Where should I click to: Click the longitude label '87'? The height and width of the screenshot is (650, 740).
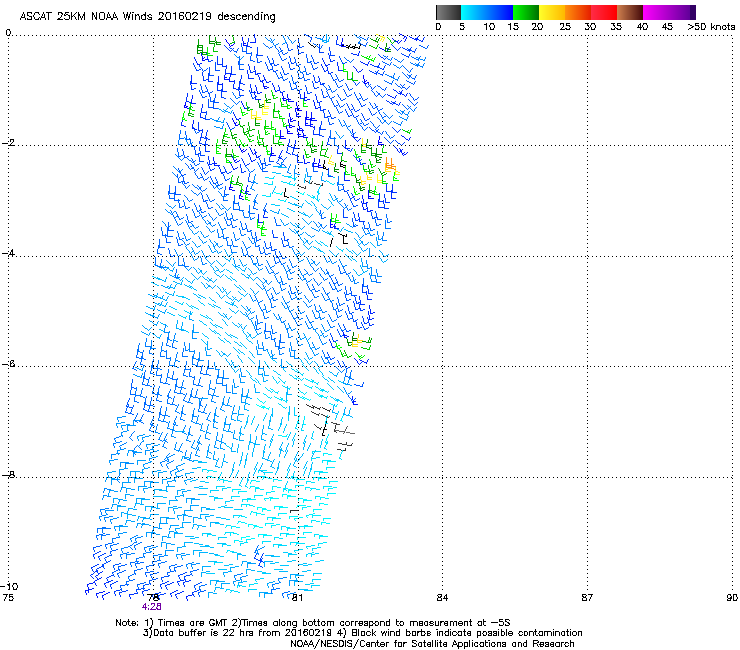(587, 598)
